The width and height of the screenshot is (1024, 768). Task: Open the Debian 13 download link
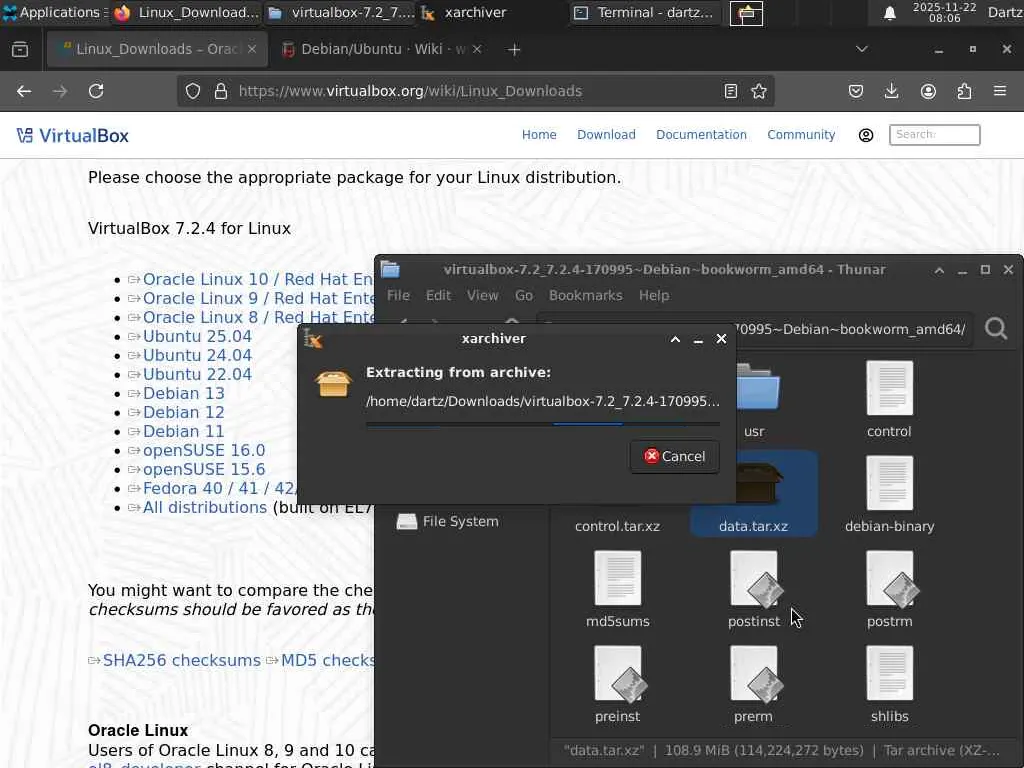pyautogui.click(x=184, y=393)
